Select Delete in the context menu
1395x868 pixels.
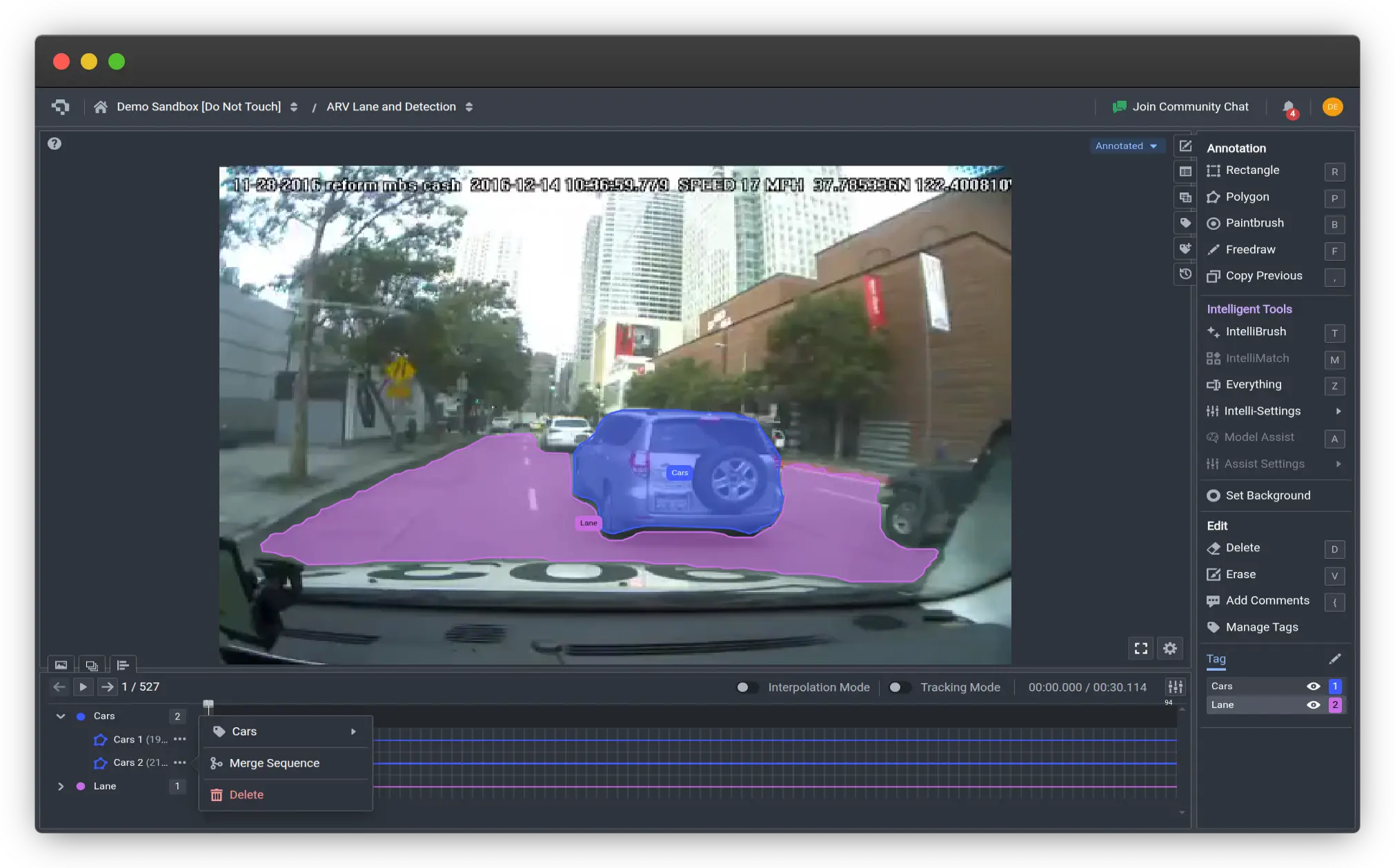(x=246, y=796)
